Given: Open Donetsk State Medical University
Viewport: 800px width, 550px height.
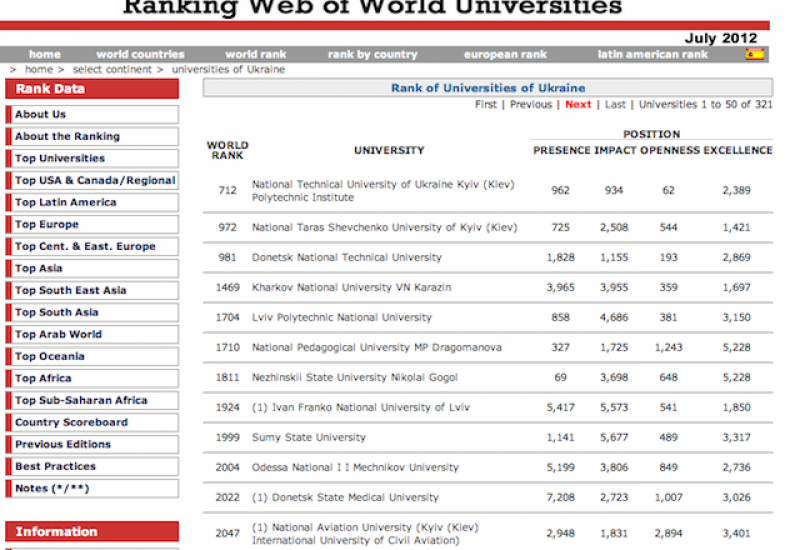Looking at the screenshot, I should pyautogui.click(x=345, y=497).
